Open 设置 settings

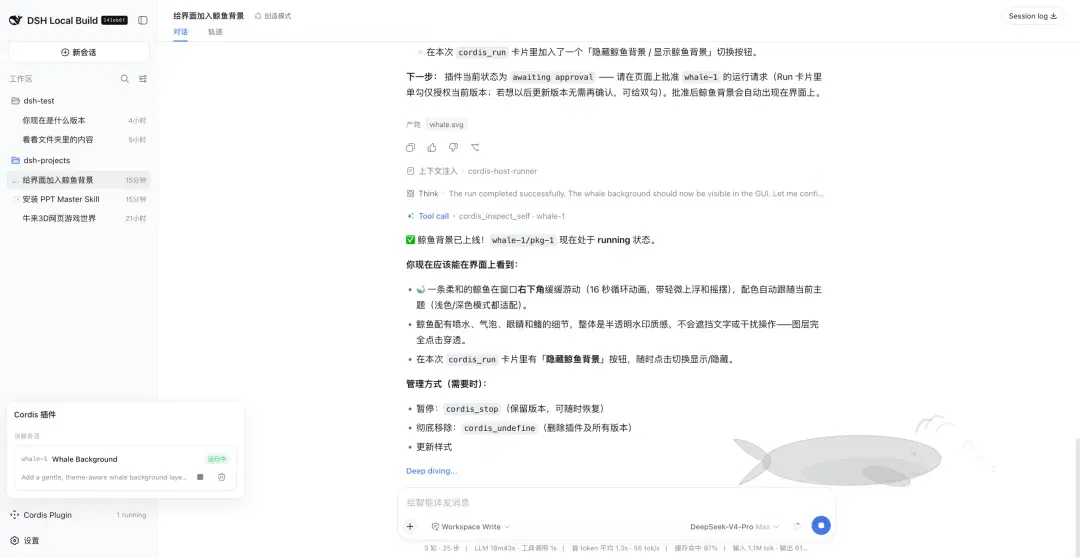(x=25, y=541)
